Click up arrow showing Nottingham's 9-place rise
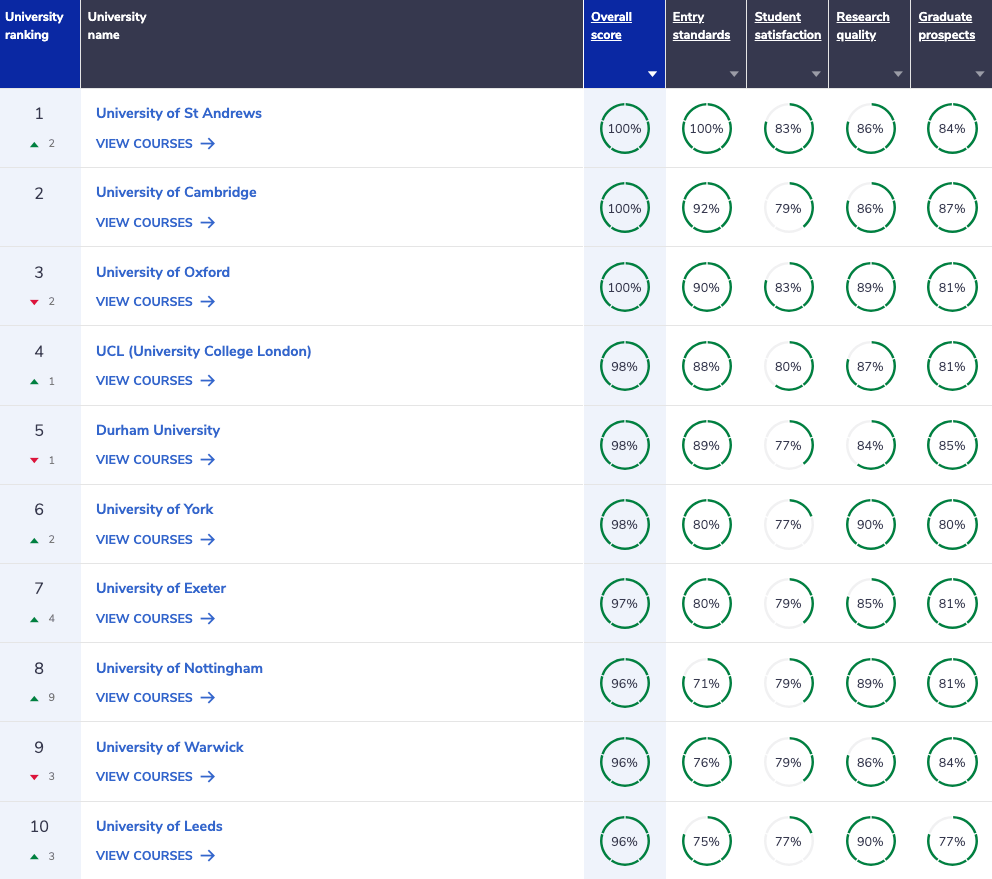Screen dimensions: 992x879 [x=33, y=697]
